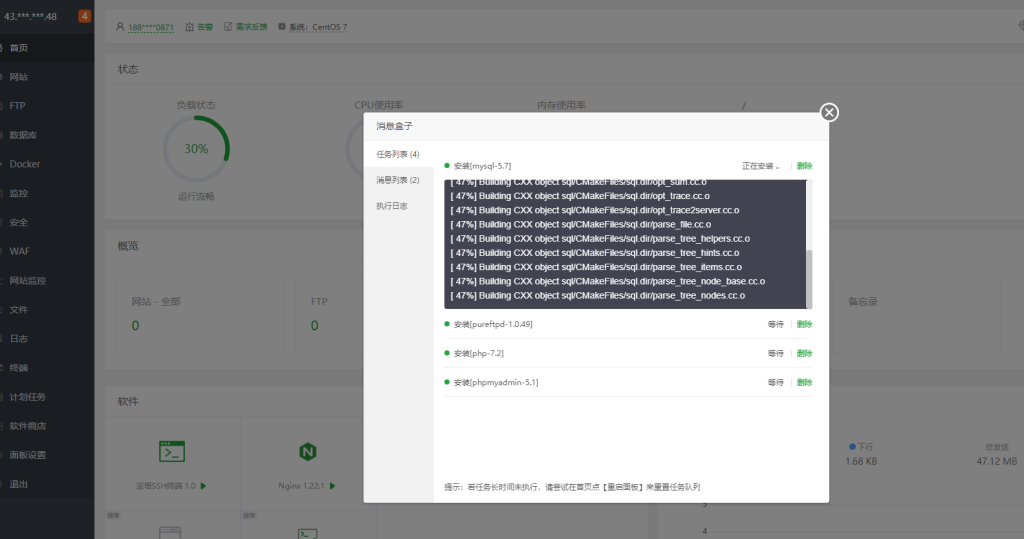Open the 执行日志 tab in message box
The width and height of the screenshot is (1024, 539).
(x=392, y=206)
